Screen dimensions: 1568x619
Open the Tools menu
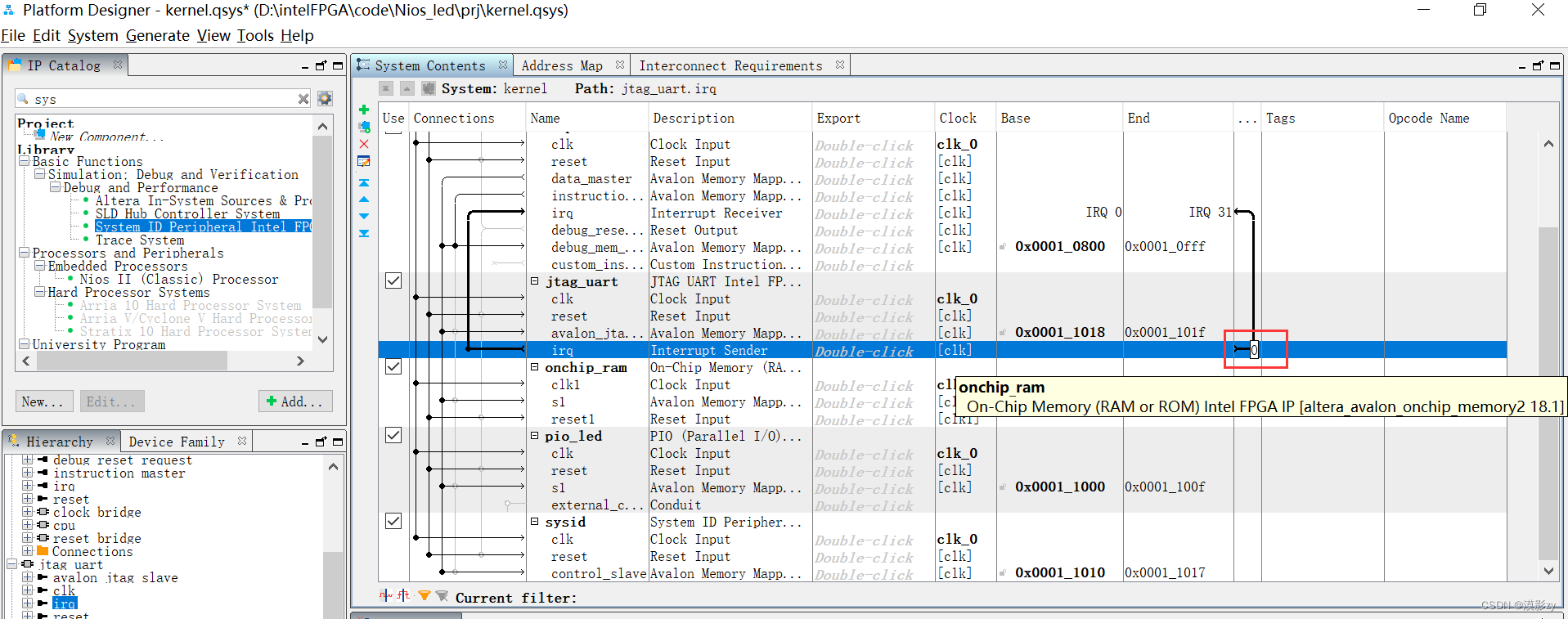(x=255, y=35)
